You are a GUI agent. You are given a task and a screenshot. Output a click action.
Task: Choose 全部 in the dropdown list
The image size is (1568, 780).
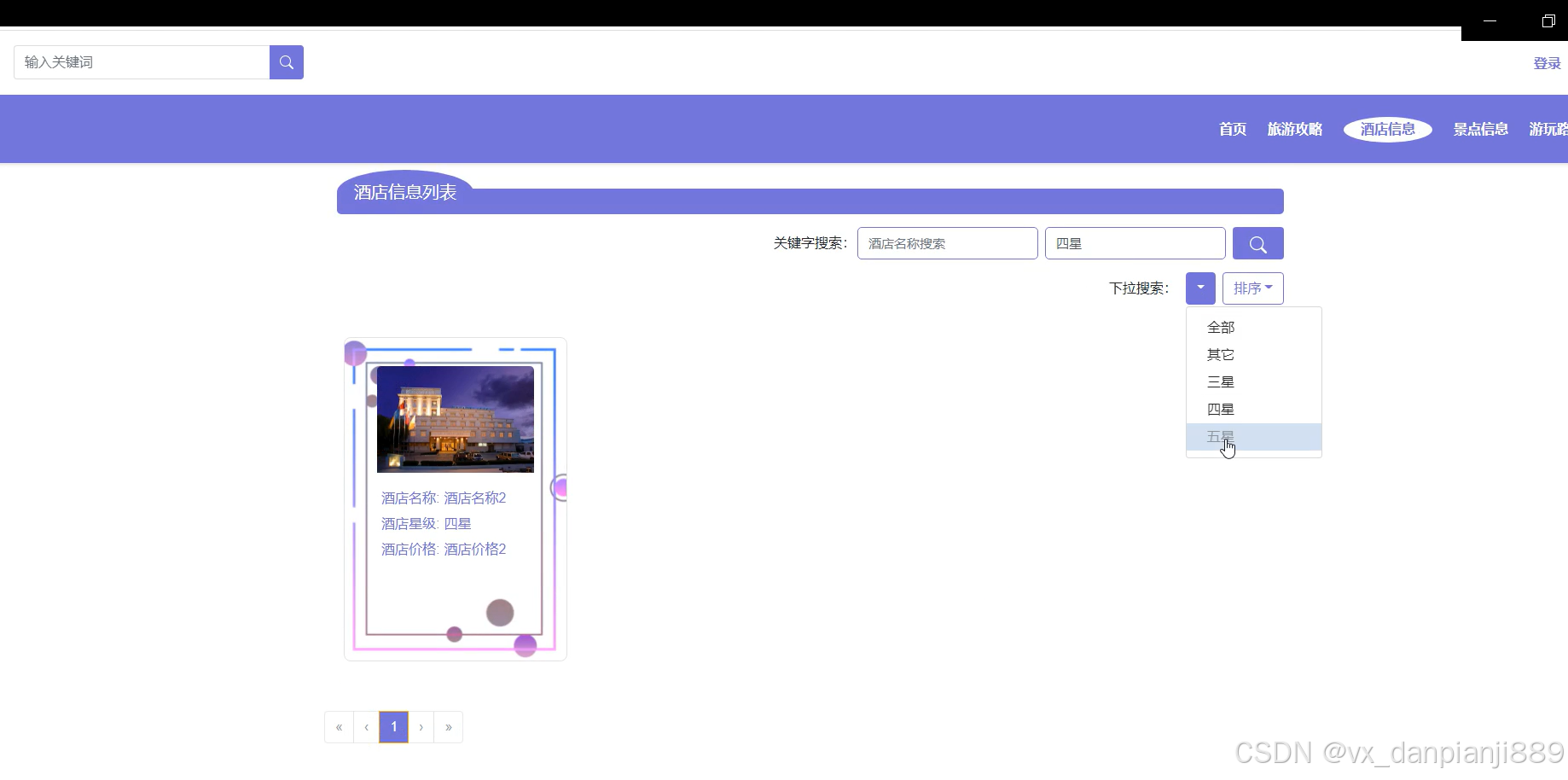click(1254, 328)
